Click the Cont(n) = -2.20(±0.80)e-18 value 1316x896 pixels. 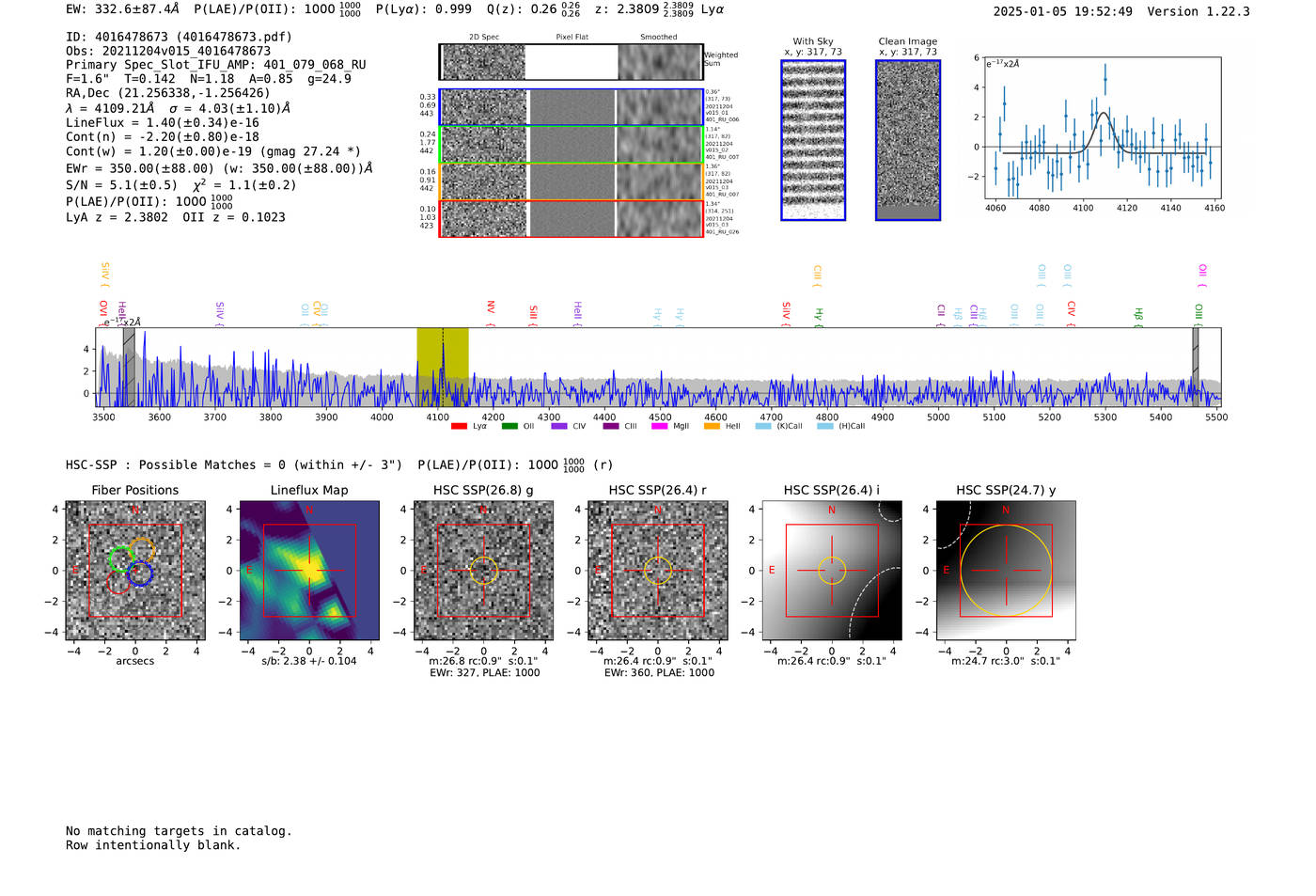tap(163, 137)
